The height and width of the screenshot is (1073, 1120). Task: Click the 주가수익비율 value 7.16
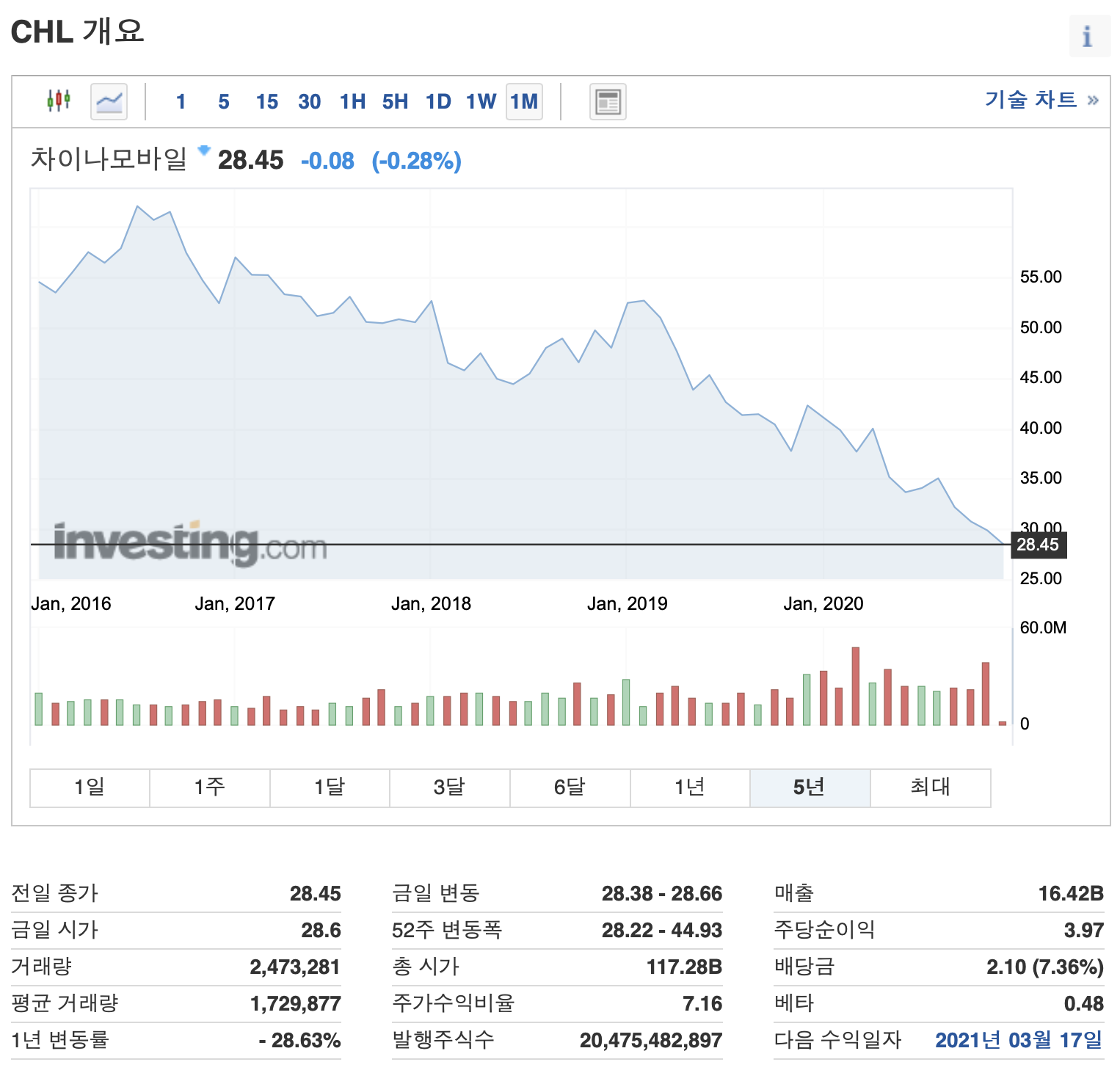pyautogui.click(x=702, y=1004)
